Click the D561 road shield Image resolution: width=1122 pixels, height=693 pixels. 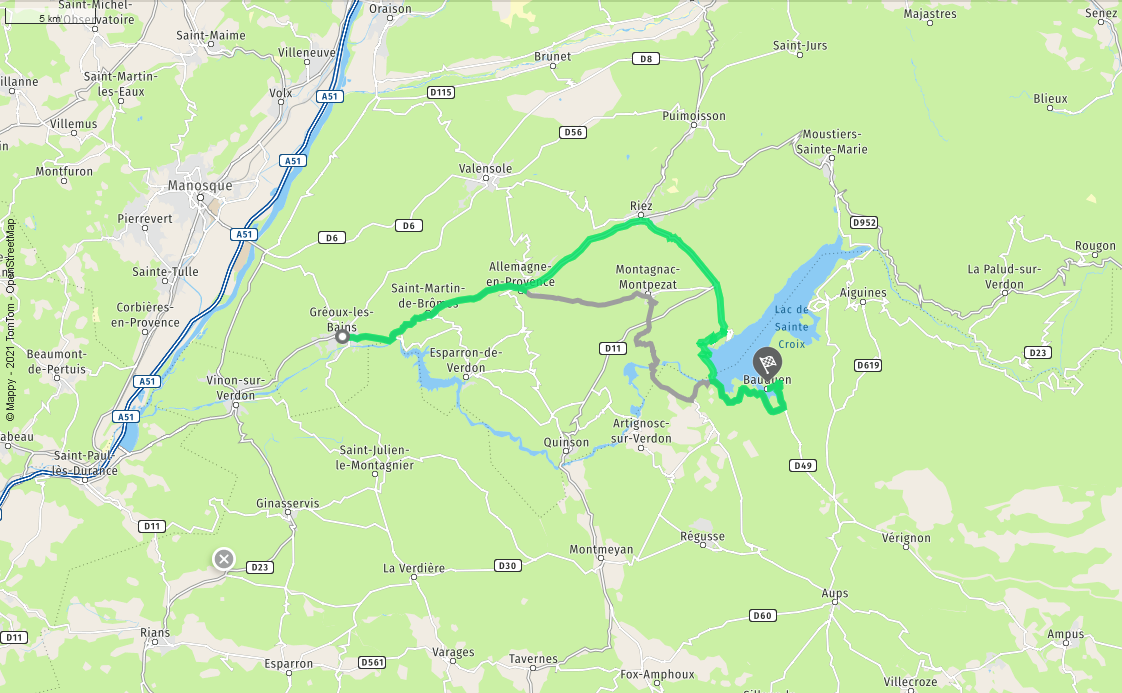pyautogui.click(x=371, y=662)
